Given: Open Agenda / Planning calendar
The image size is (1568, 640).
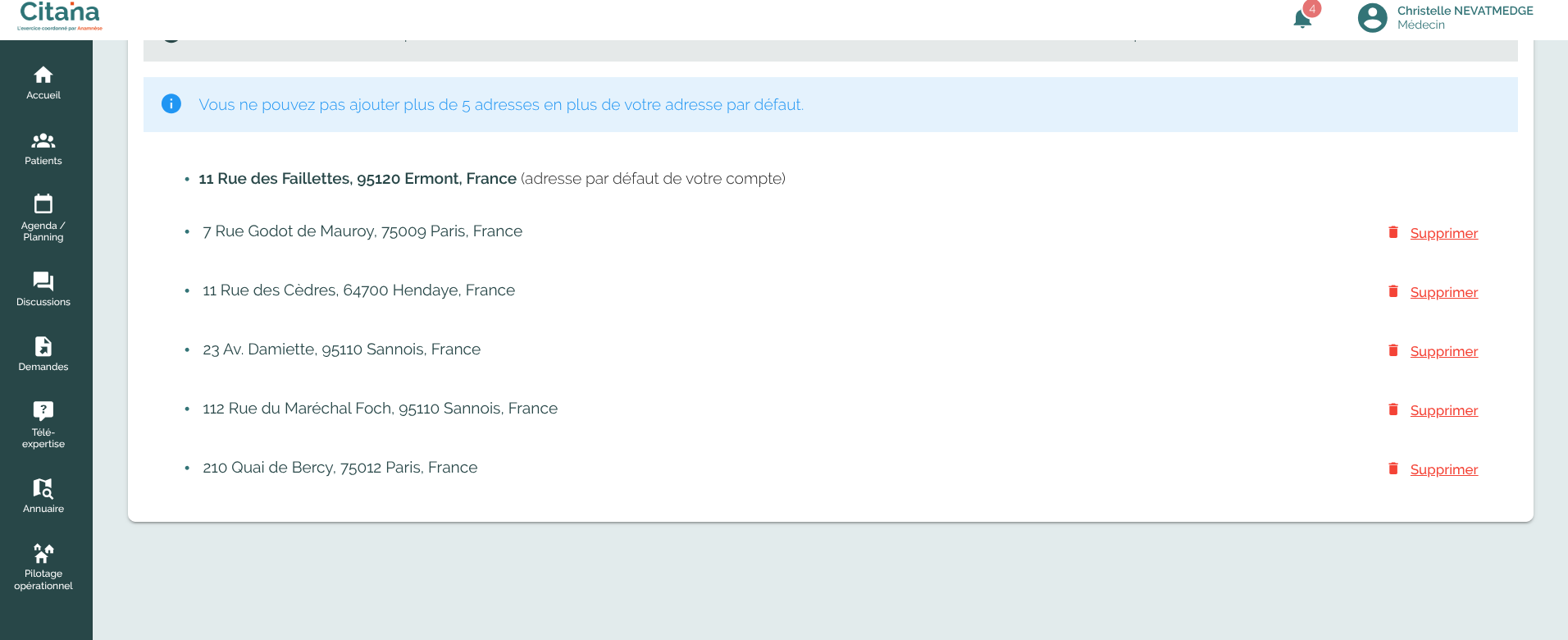Looking at the screenshot, I should tap(43, 217).
